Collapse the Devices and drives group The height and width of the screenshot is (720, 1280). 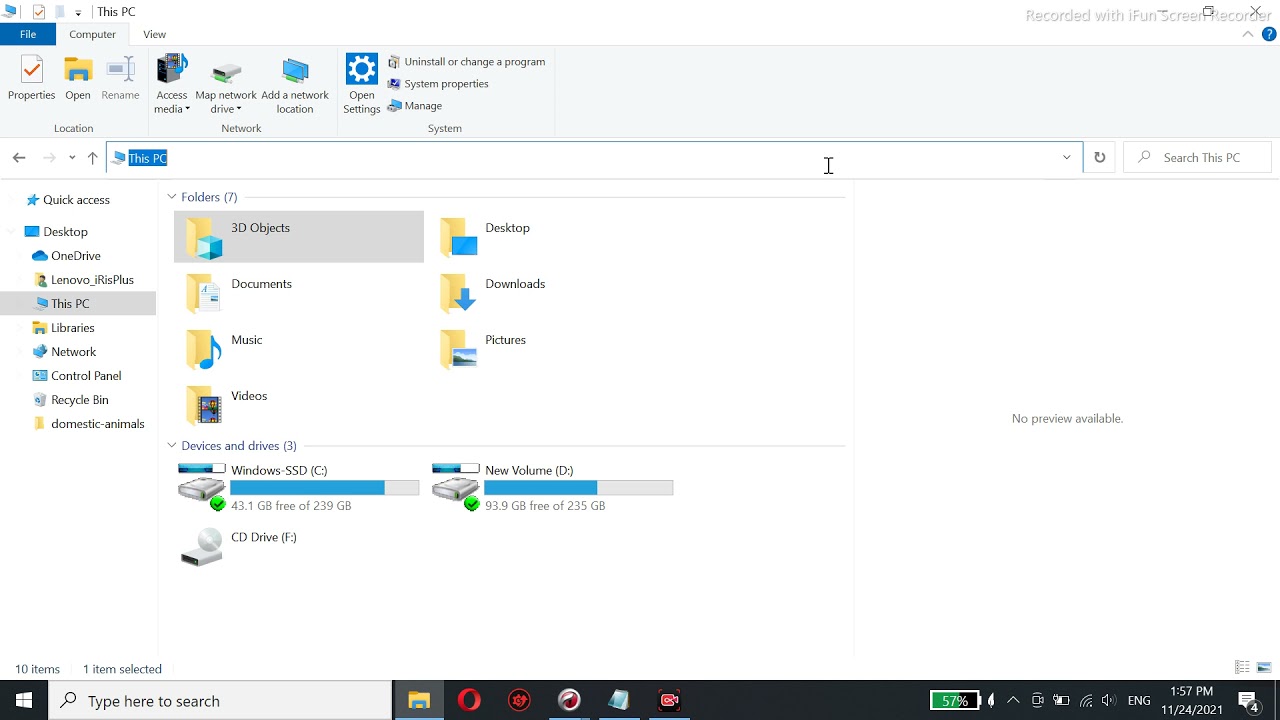click(172, 446)
